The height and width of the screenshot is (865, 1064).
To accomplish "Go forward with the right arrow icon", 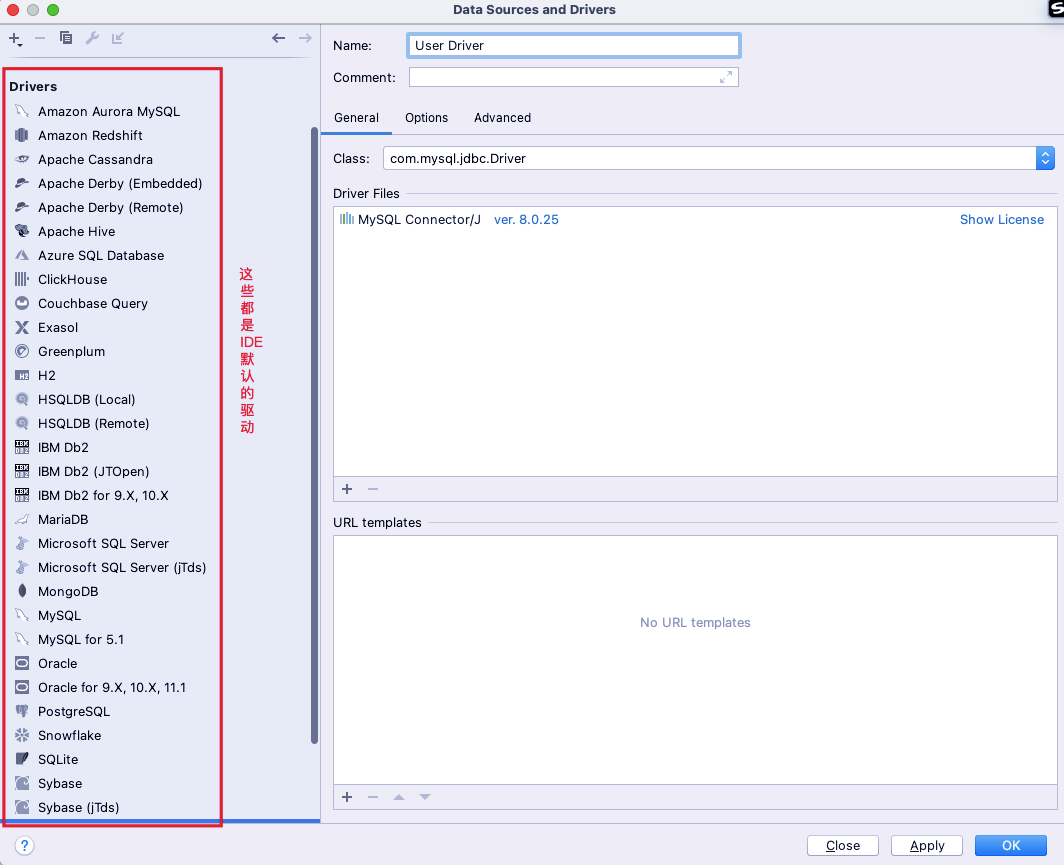I will pyautogui.click(x=305, y=38).
